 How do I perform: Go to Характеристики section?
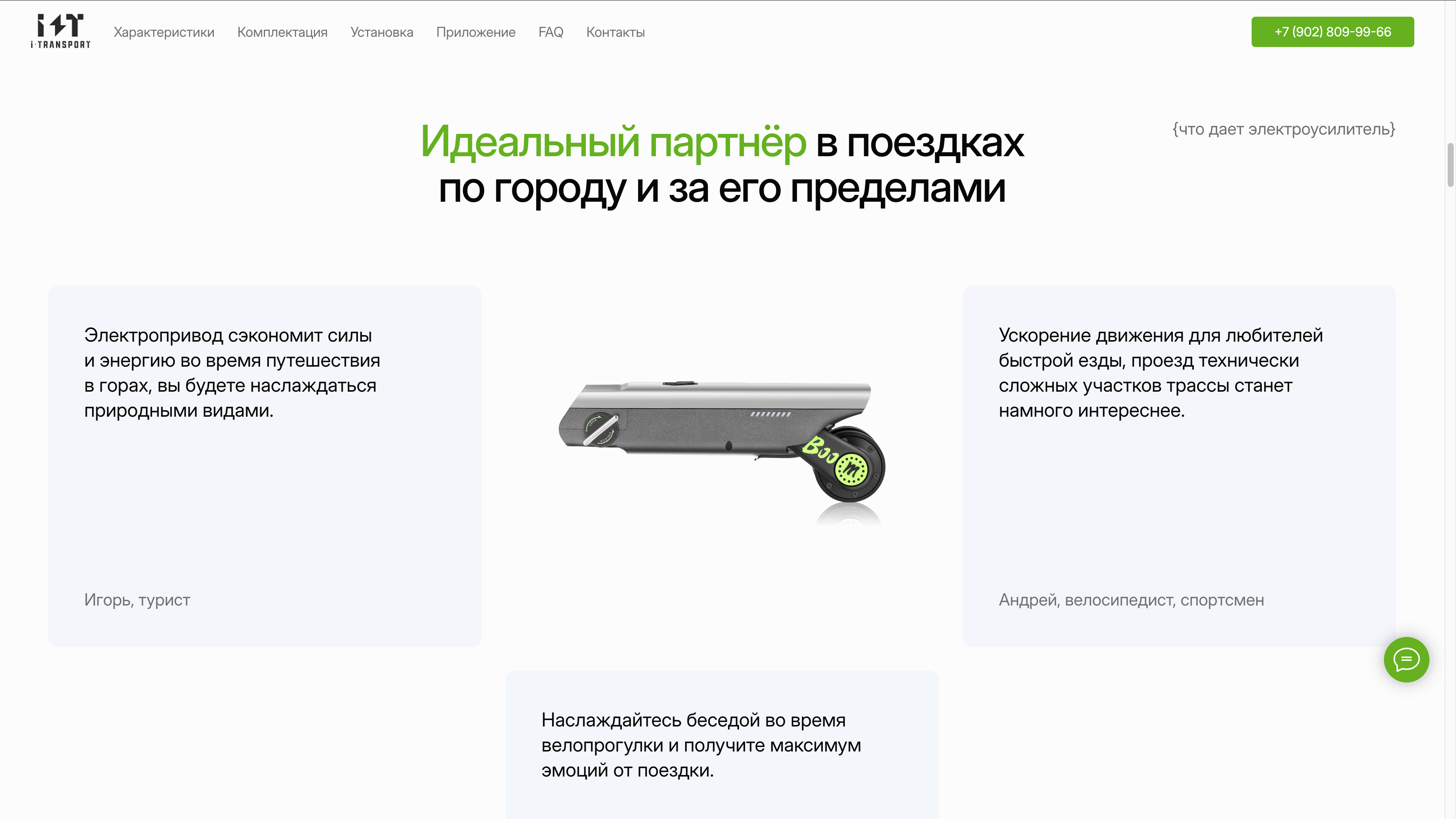(x=164, y=32)
